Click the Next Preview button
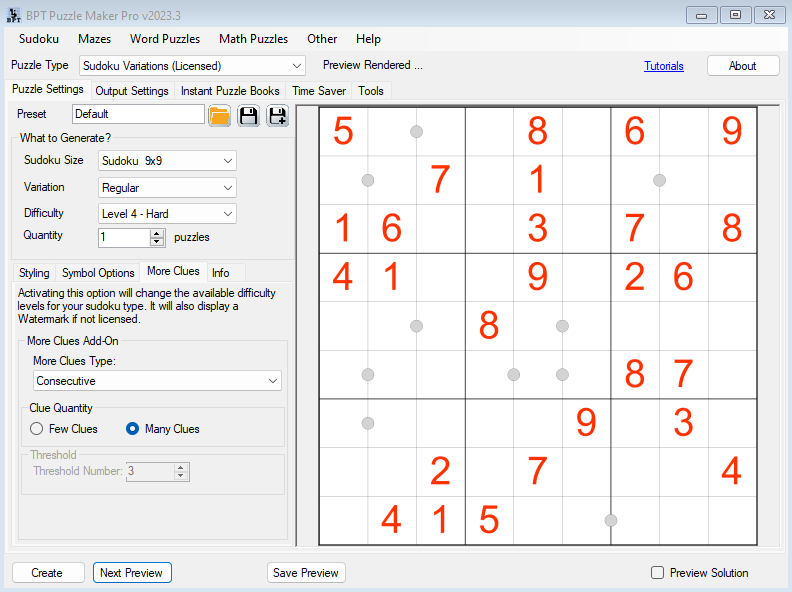 click(132, 573)
